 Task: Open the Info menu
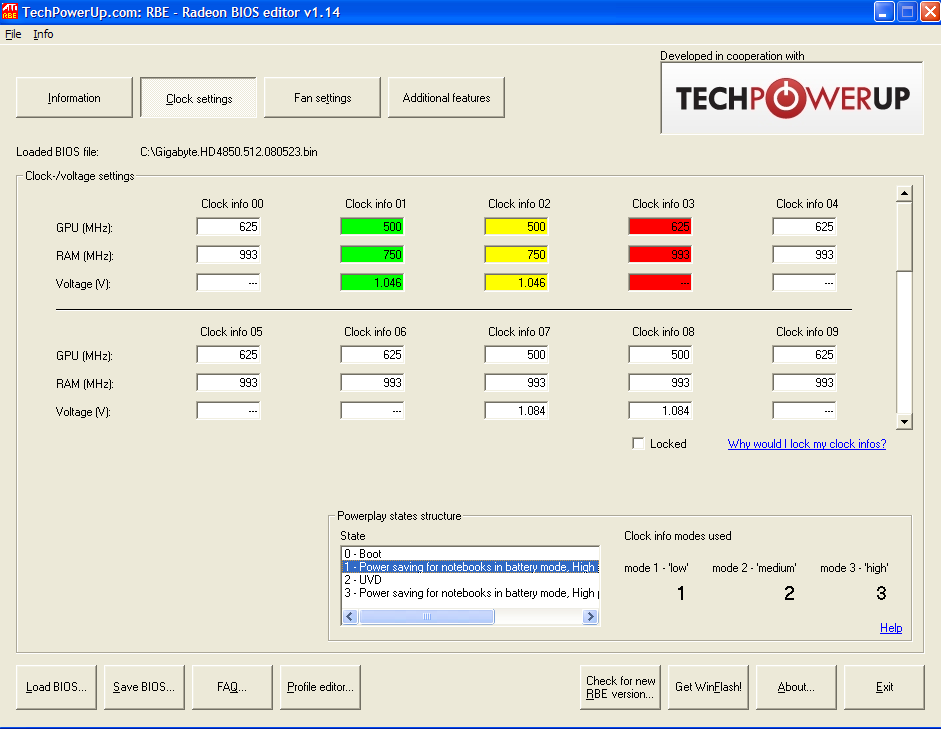pyautogui.click(x=43, y=34)
